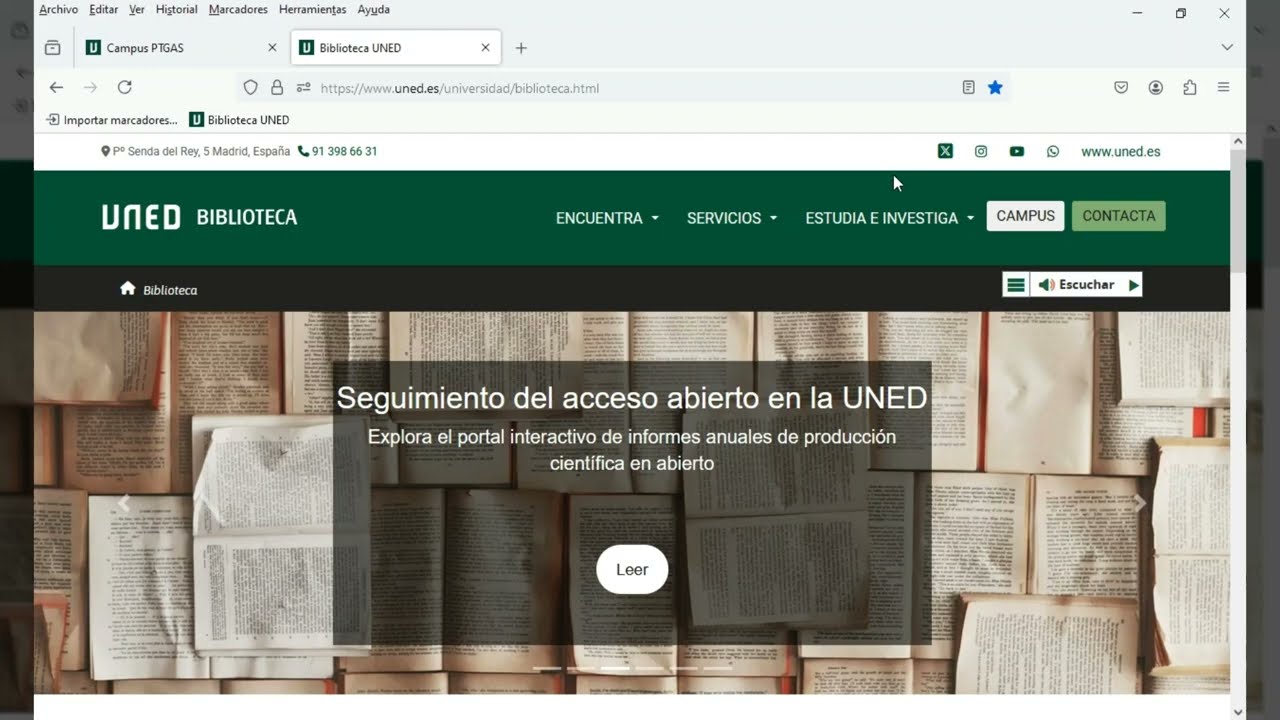Open the Firefox account icon
1280x720 pixels.
click(x=1155, y=88)
